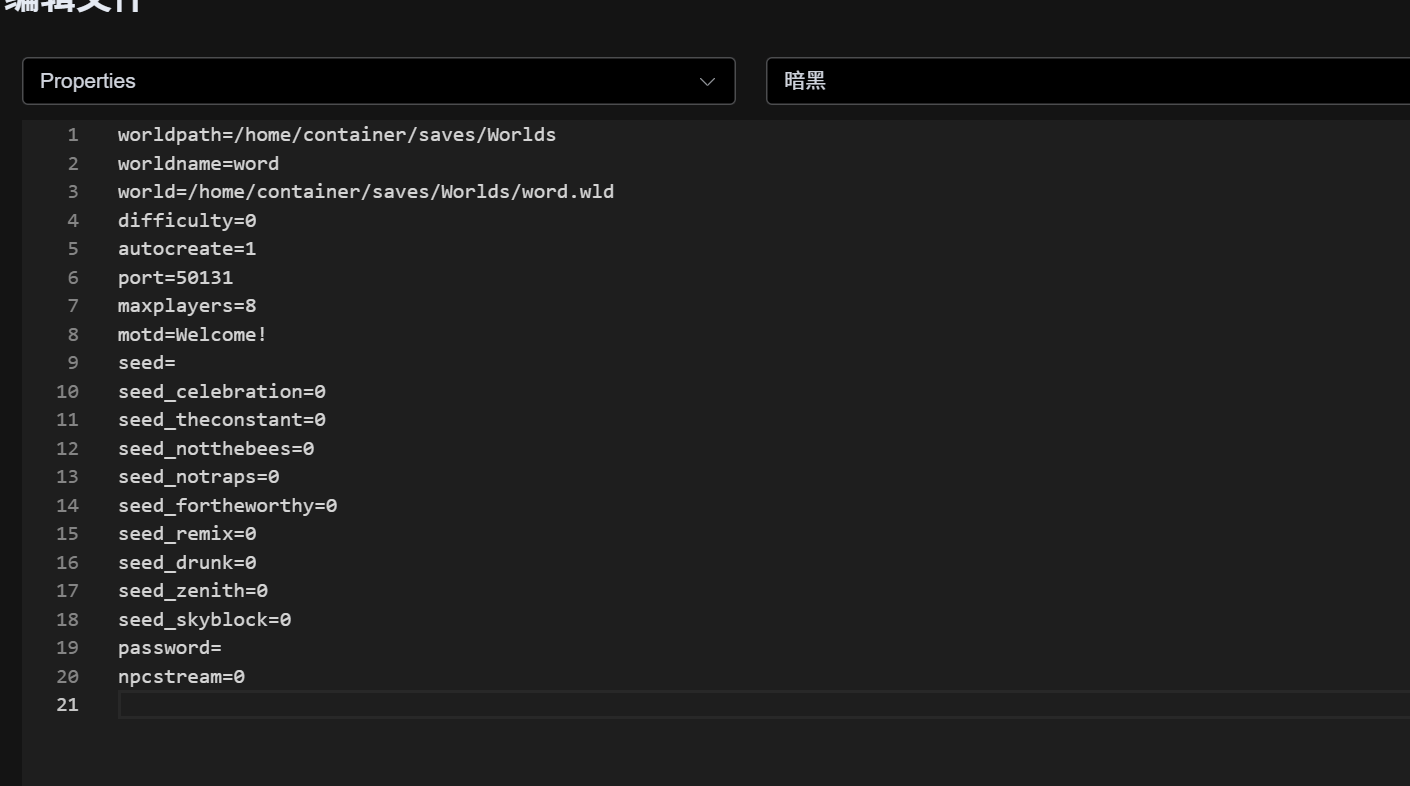This screenshot has height=786, width=1410.
Task: Click the port=50131 line
Action: (x=175, y=277)
